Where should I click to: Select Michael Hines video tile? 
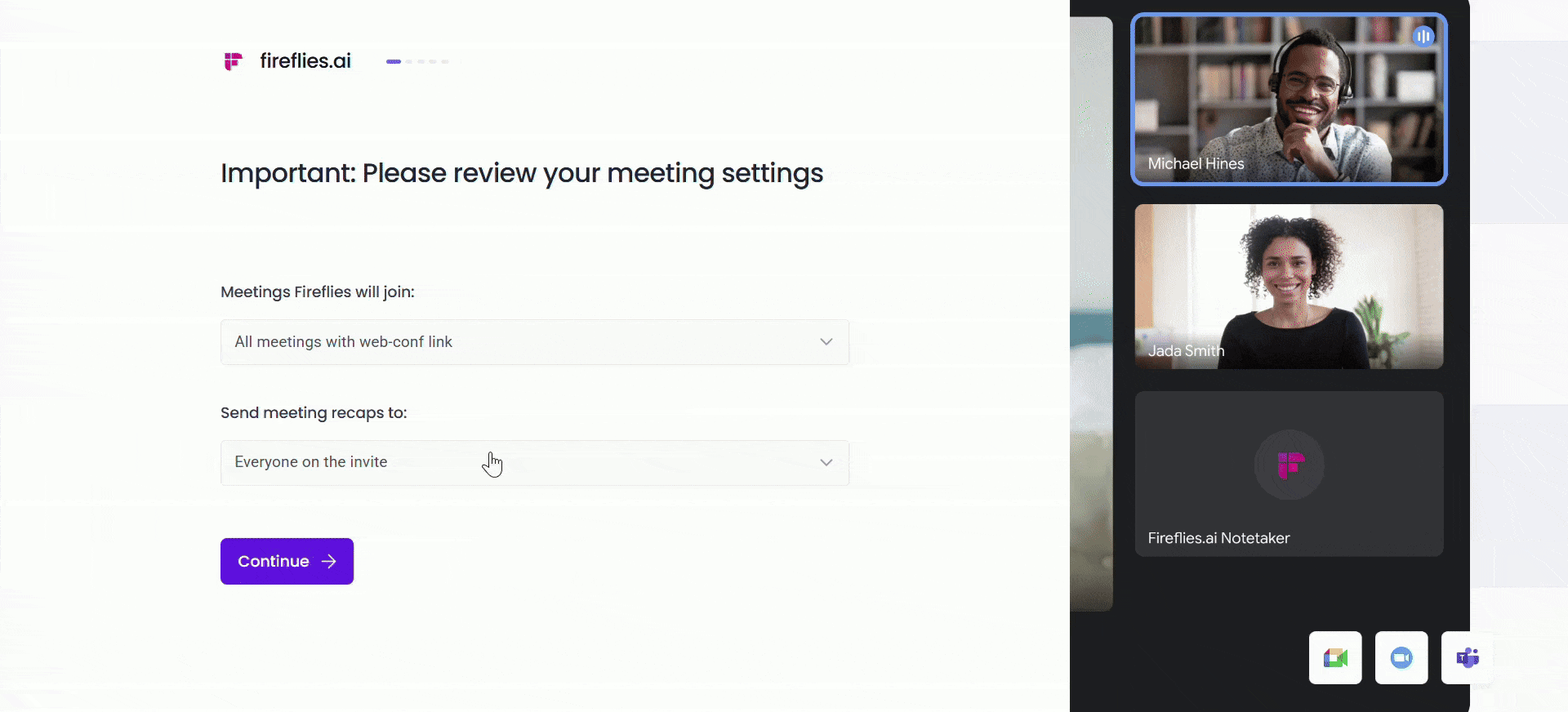point(1289,100)
